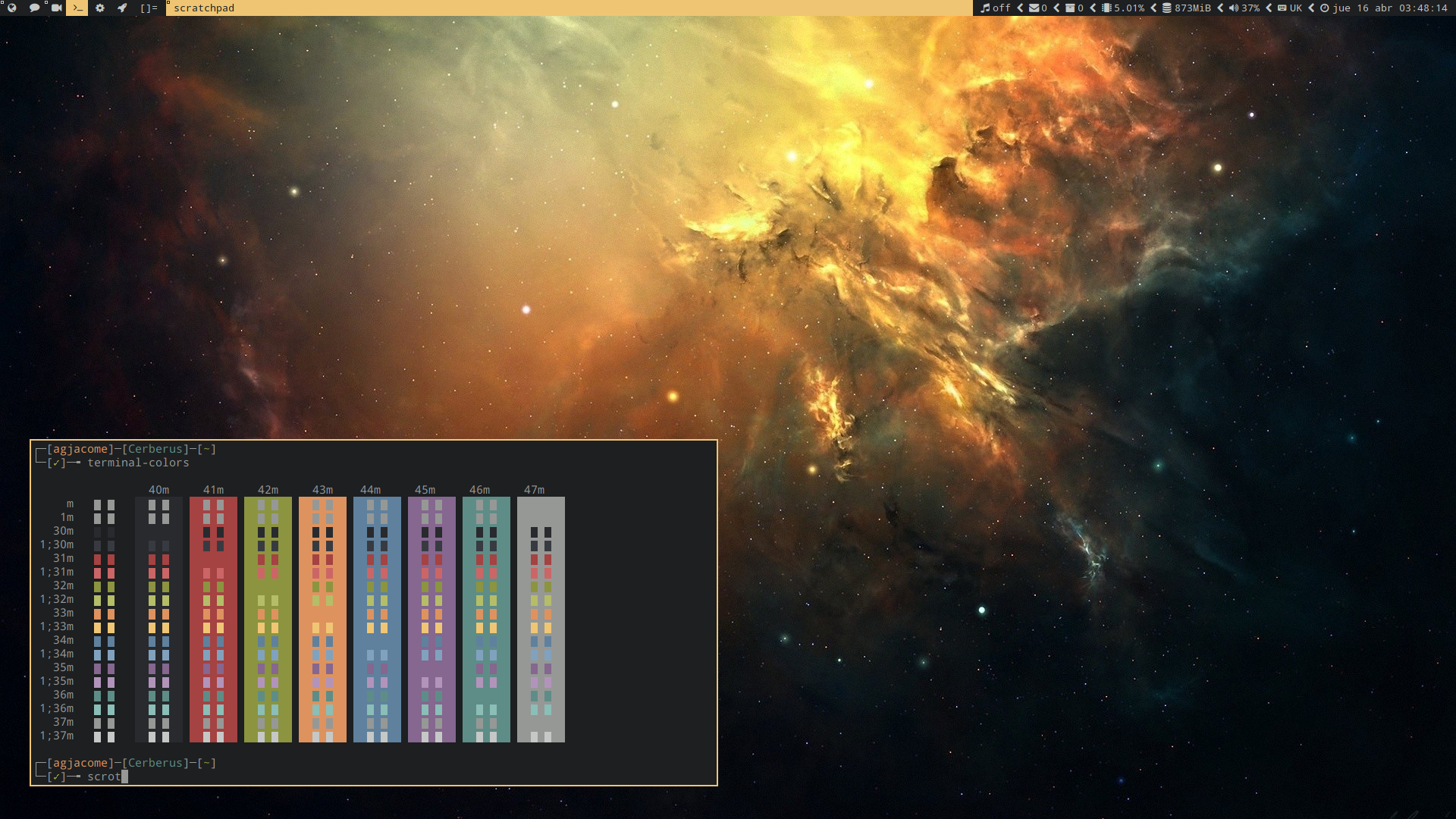Open the date and clock widget
The width and height of the screenshot is (1456, 819).
pos(1385,8)
